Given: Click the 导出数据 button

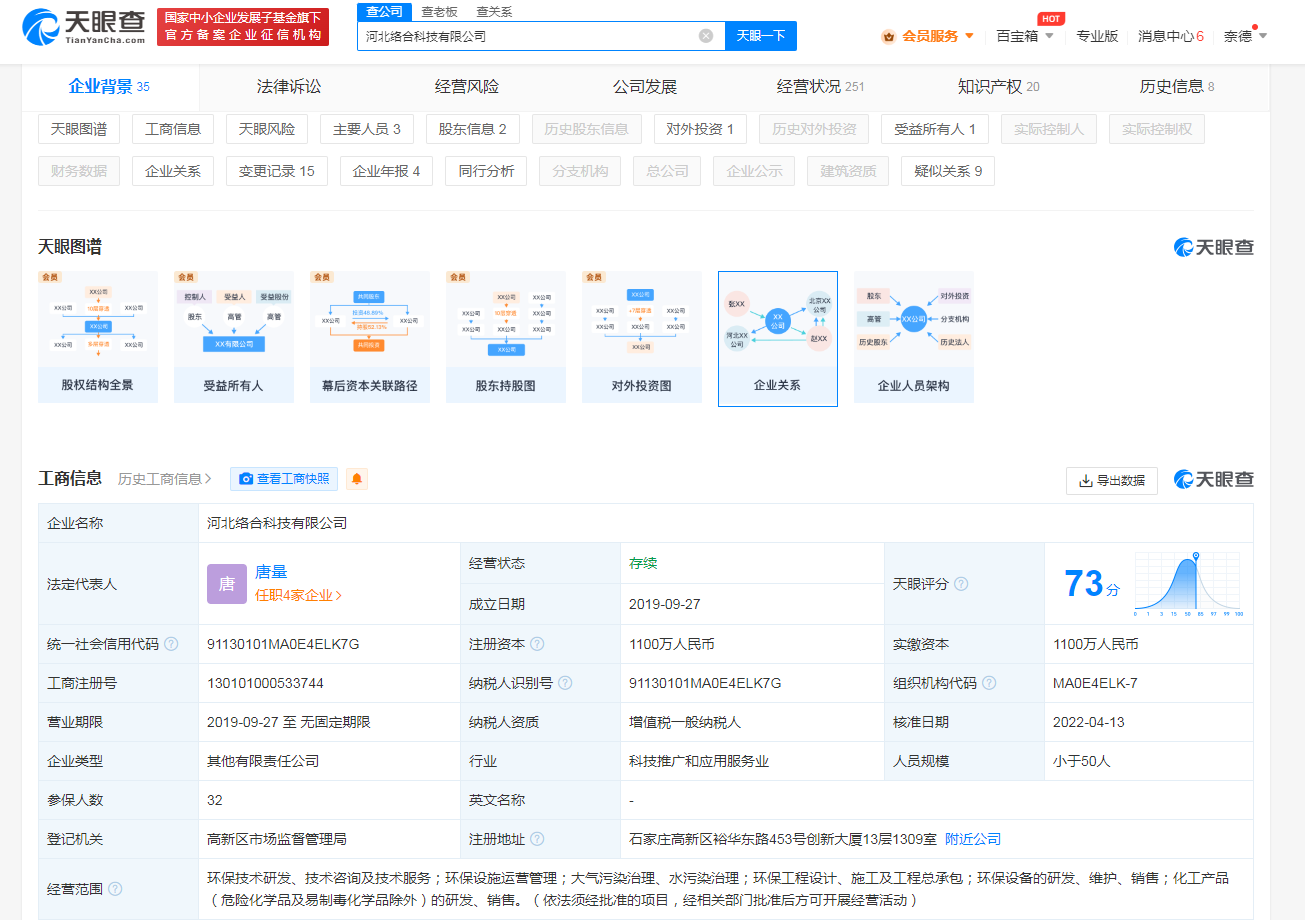Looking at the screenshot, I should click(1112, 480).
